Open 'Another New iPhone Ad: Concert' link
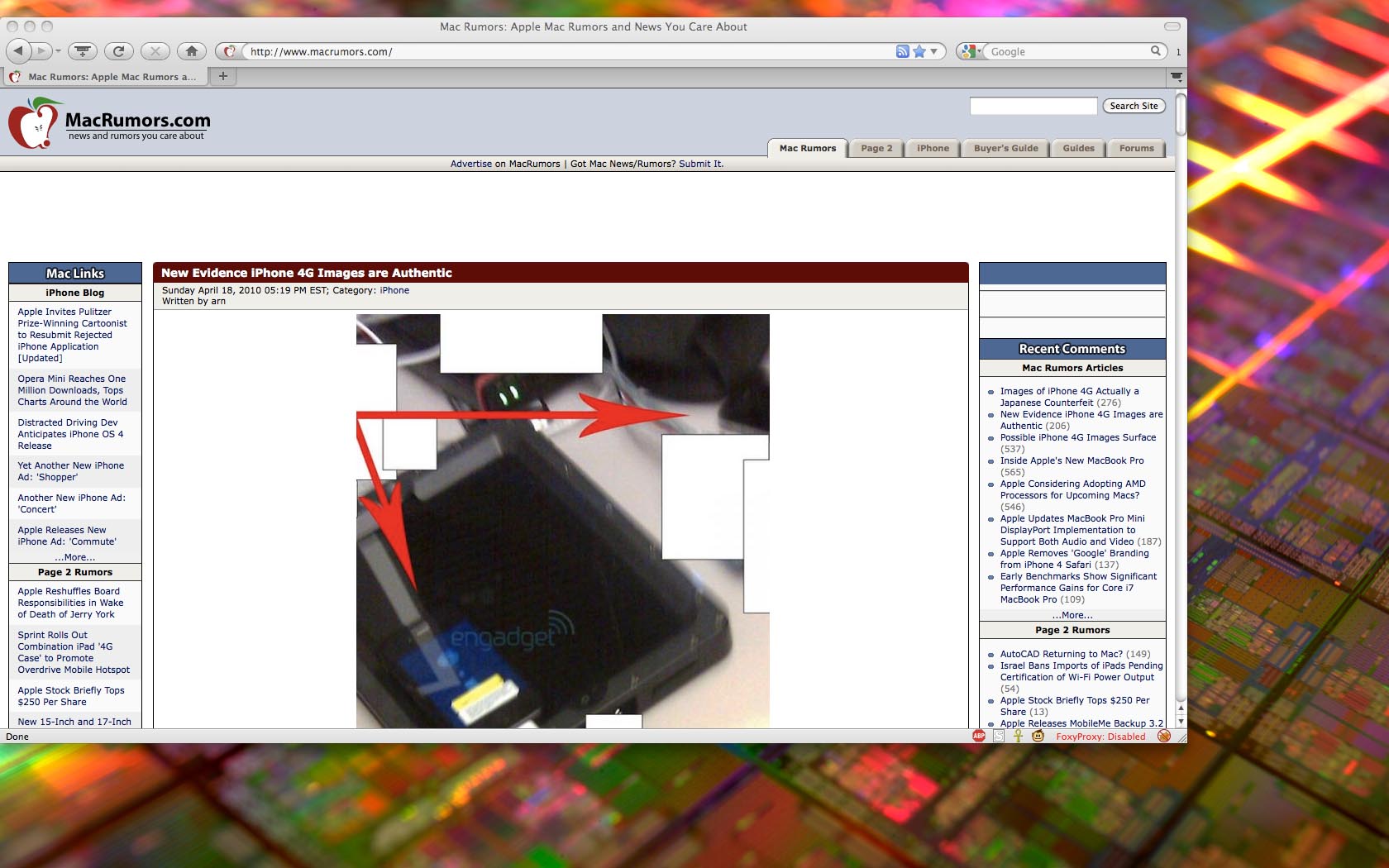 pyautogui.click(x=72, y=503)
